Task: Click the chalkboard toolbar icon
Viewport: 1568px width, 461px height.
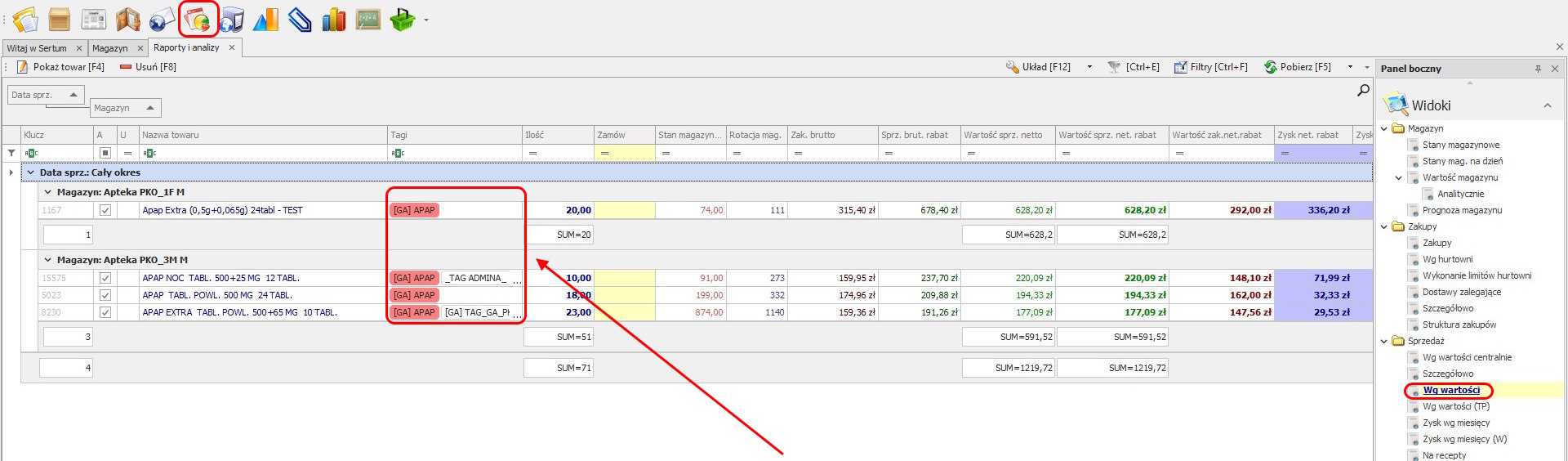Action: pos(368,20)
